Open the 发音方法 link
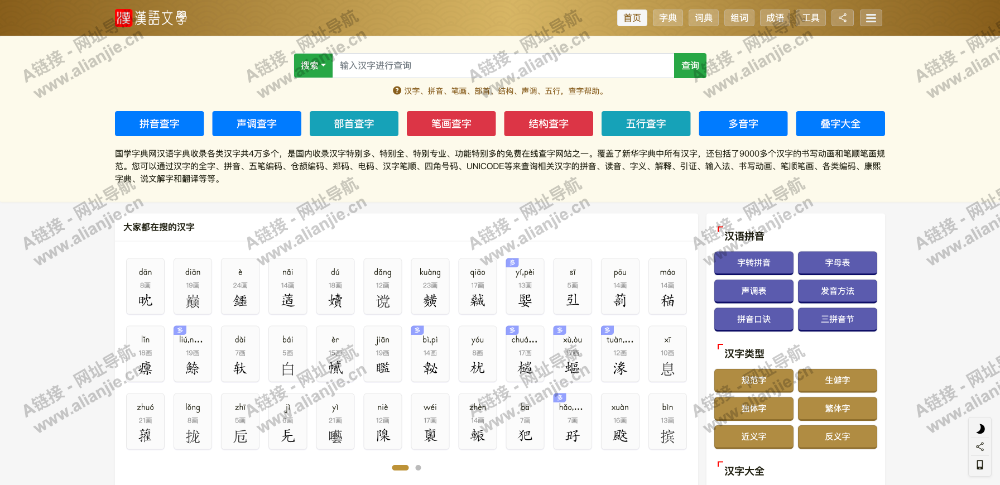1000x485 pixels. (837, 291)
